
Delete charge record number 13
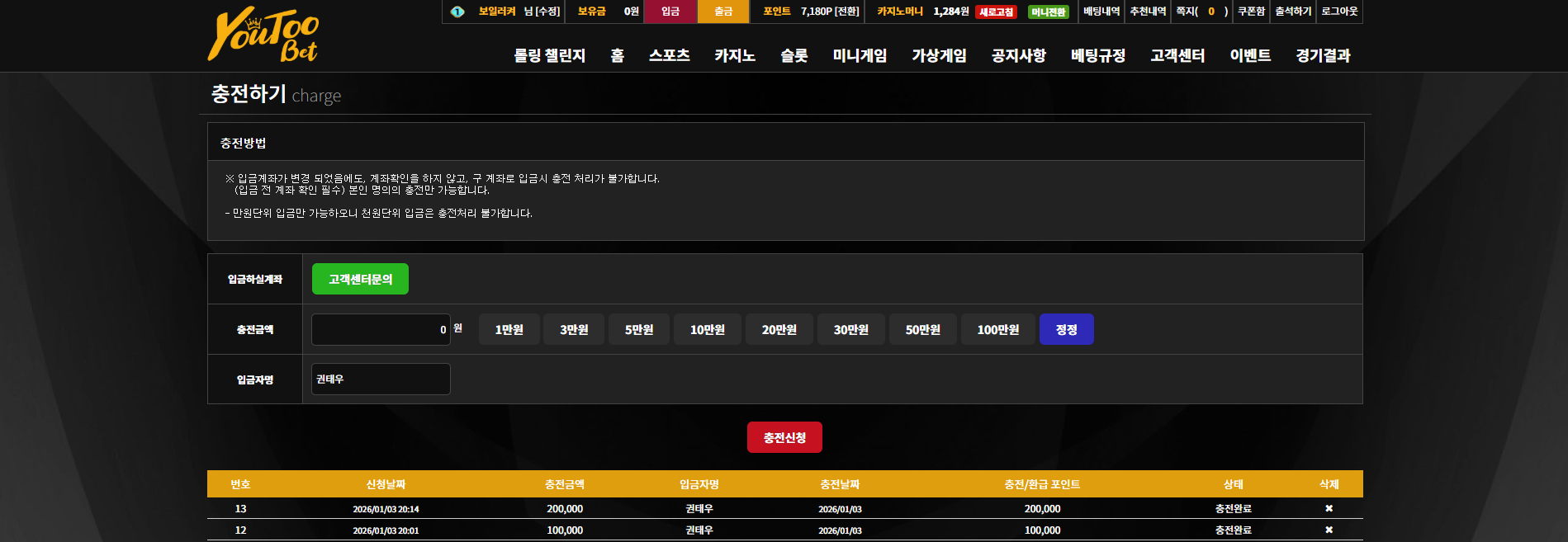click(1329, 508)
